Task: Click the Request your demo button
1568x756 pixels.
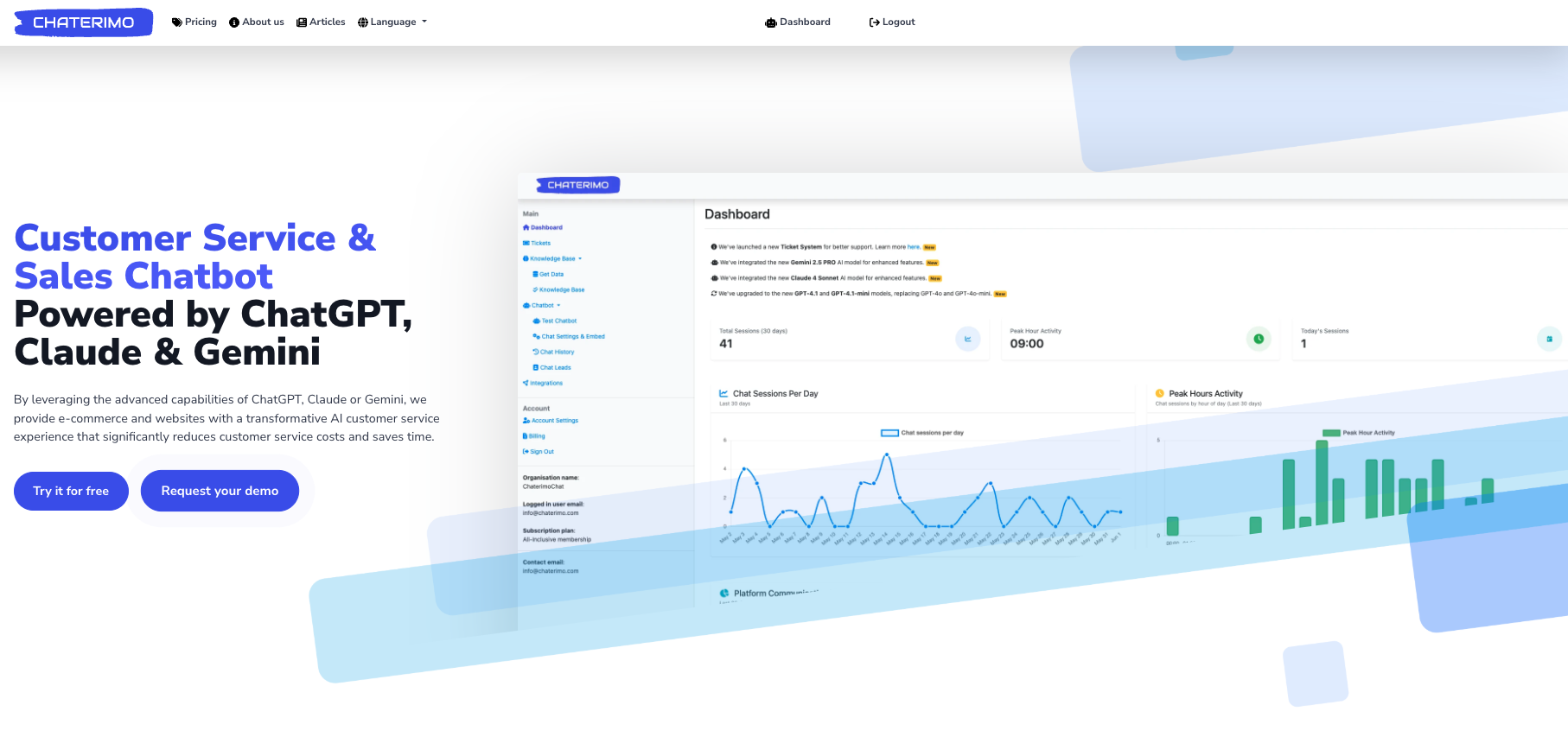Action: 220,491
